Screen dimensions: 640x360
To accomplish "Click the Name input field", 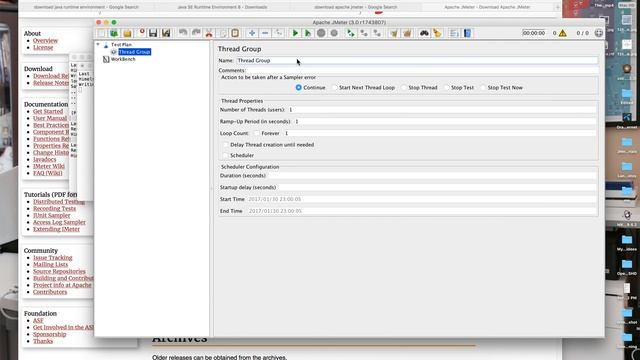I will pos(417,60).
